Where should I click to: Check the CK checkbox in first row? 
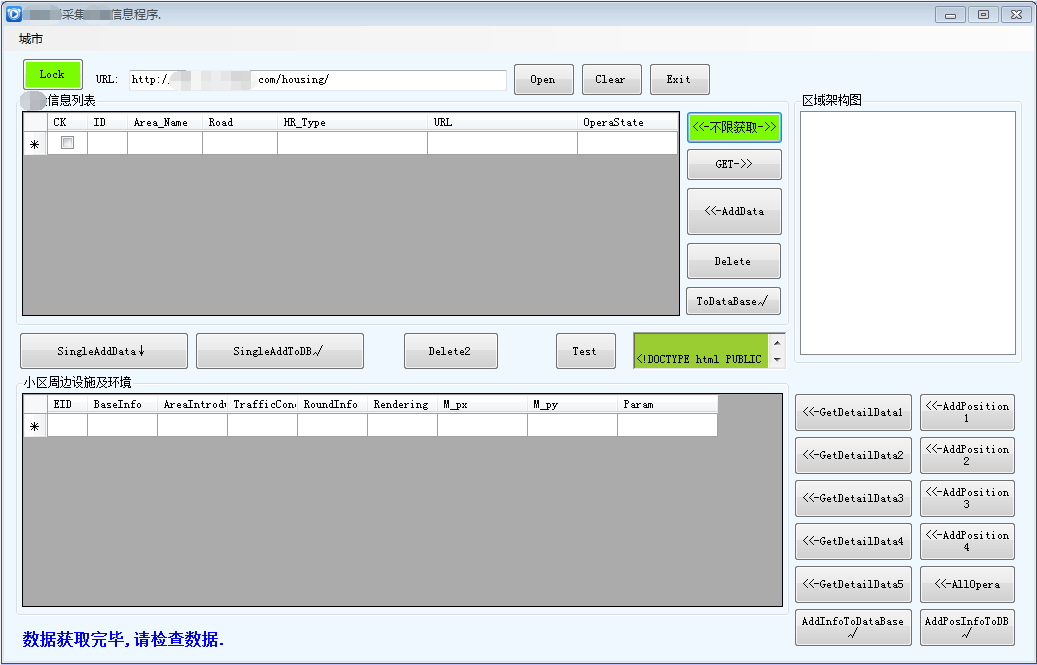coord(67,143)
